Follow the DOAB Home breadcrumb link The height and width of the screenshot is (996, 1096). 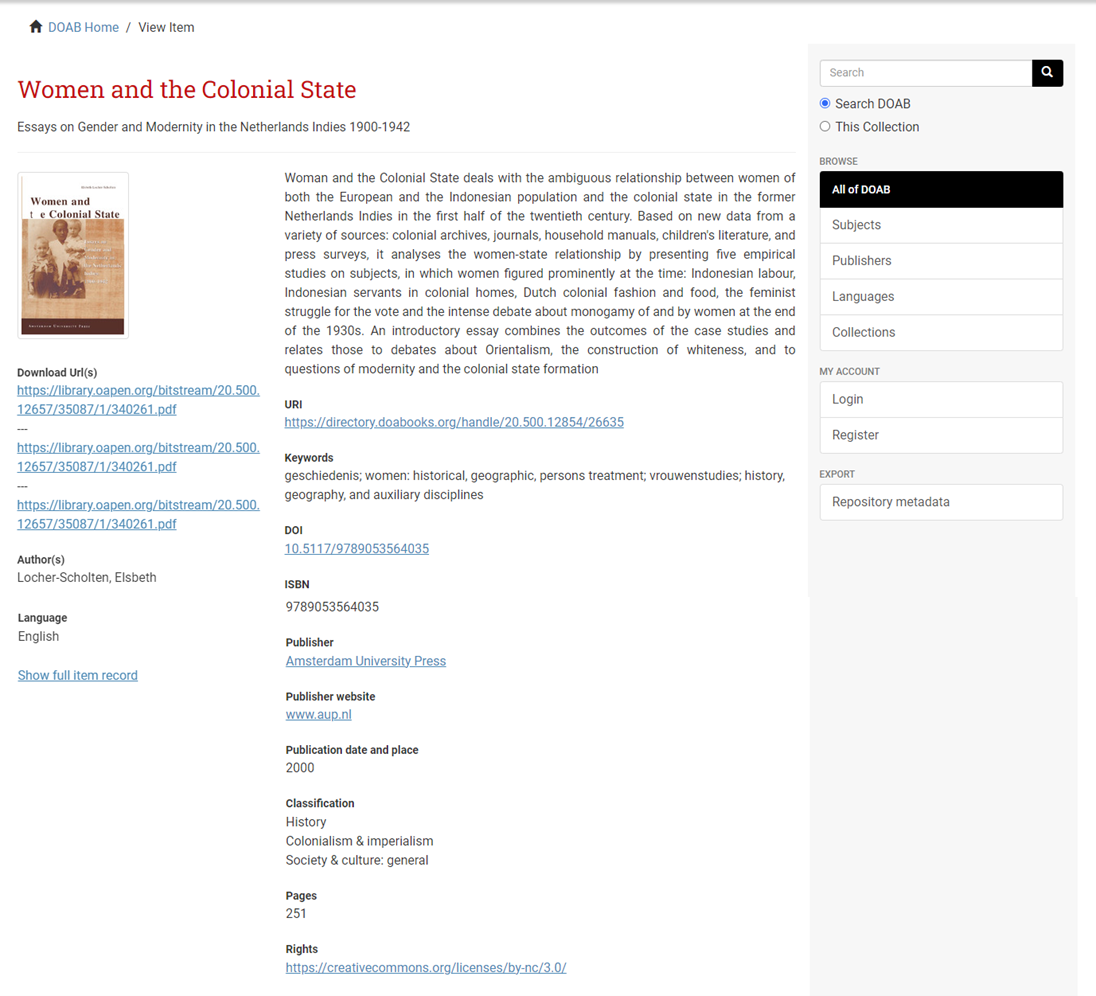(83, 27)
